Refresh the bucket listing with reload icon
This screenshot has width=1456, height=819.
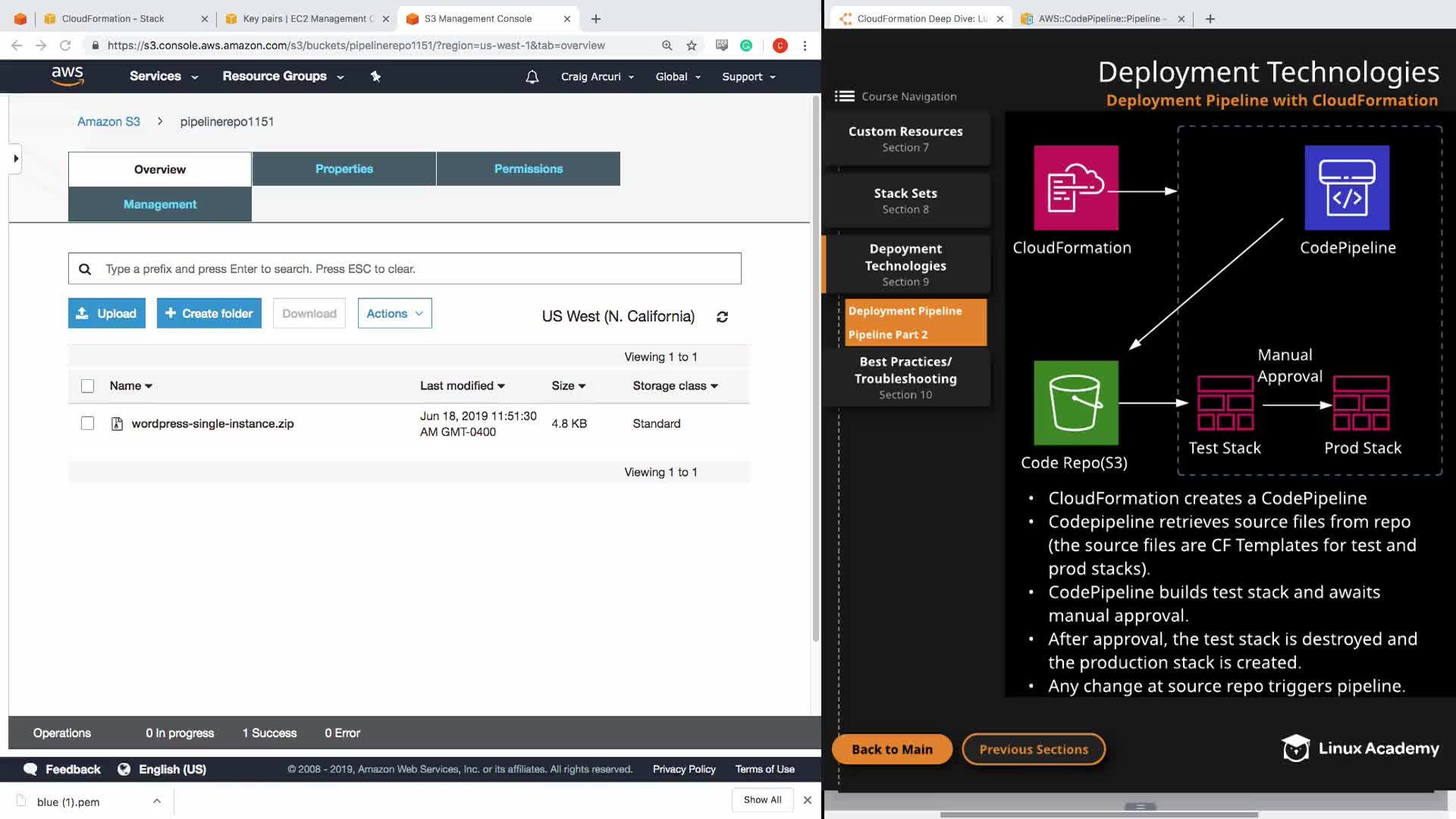(722, 317)
